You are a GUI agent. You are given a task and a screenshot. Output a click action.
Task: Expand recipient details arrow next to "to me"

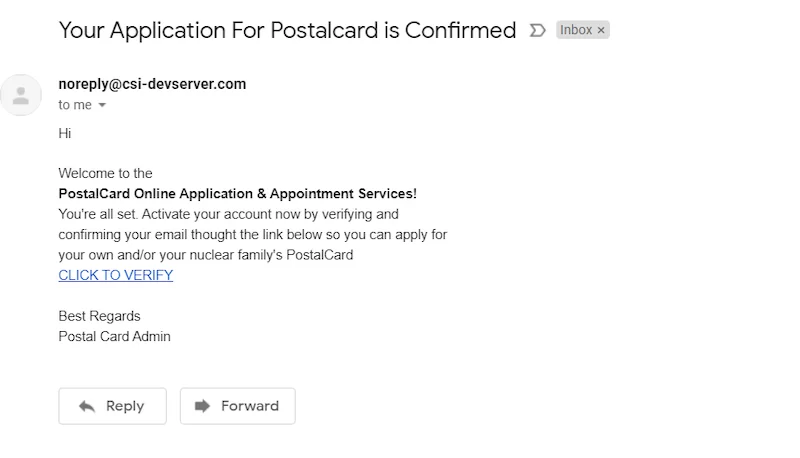[102, 105]
